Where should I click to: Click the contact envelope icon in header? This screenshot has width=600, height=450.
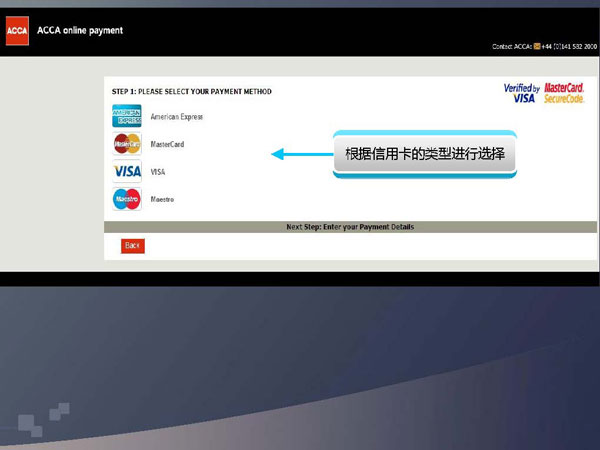pos(537,46)
